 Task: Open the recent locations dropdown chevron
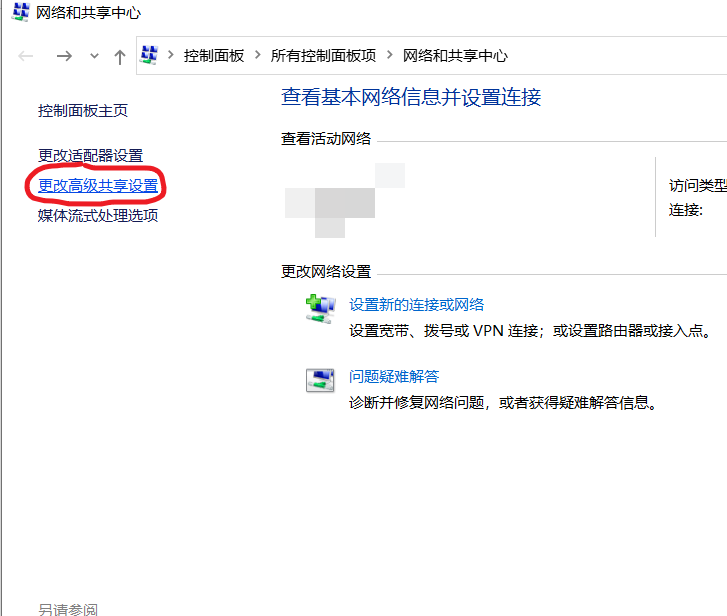pyautogui.click(x=94, y=57)
